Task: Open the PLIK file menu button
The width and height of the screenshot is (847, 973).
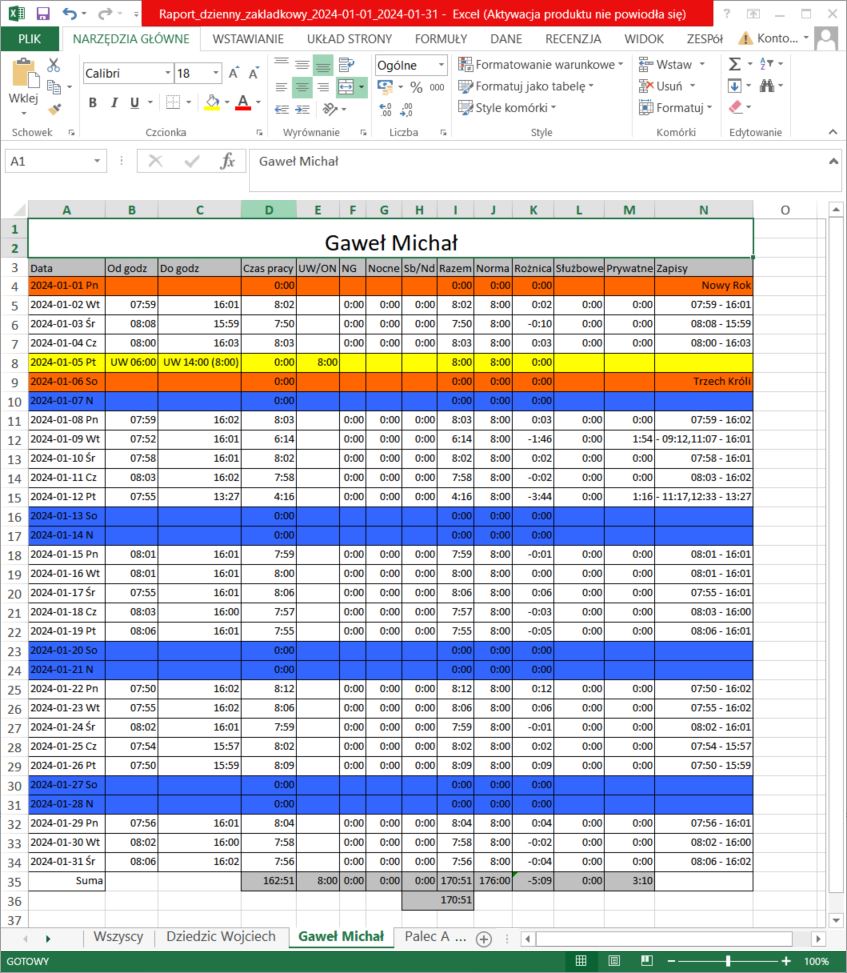Action: (30, 39)
